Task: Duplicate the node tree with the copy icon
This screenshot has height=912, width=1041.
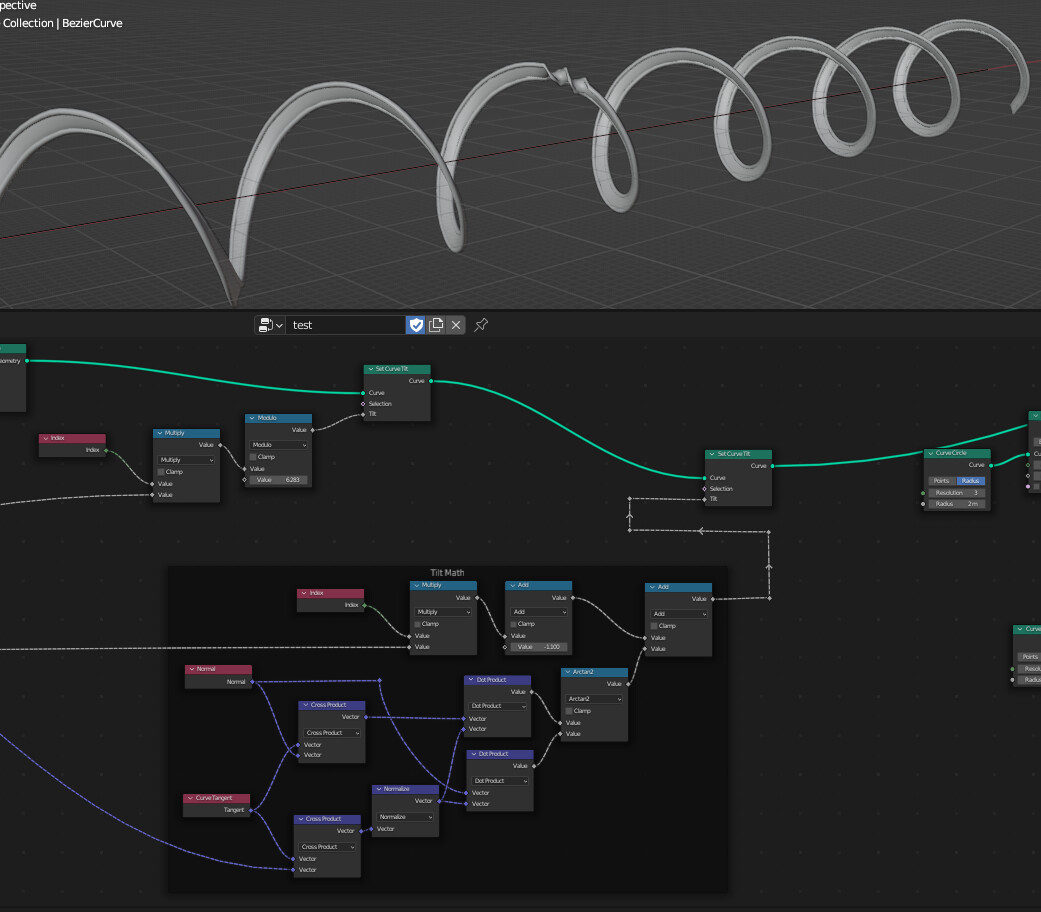Action: [x=436, y=324]
